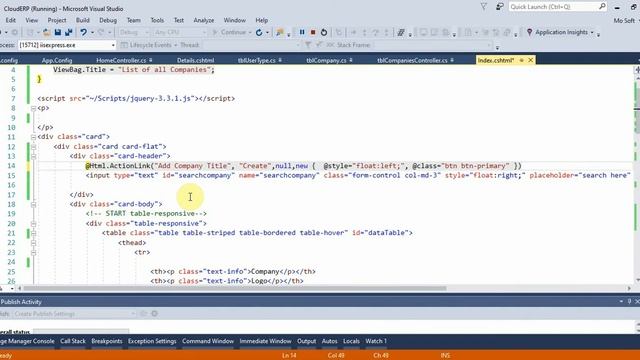Close the Index.cshtml tab
Screen dimensions: 640x360
coord(531,60)
